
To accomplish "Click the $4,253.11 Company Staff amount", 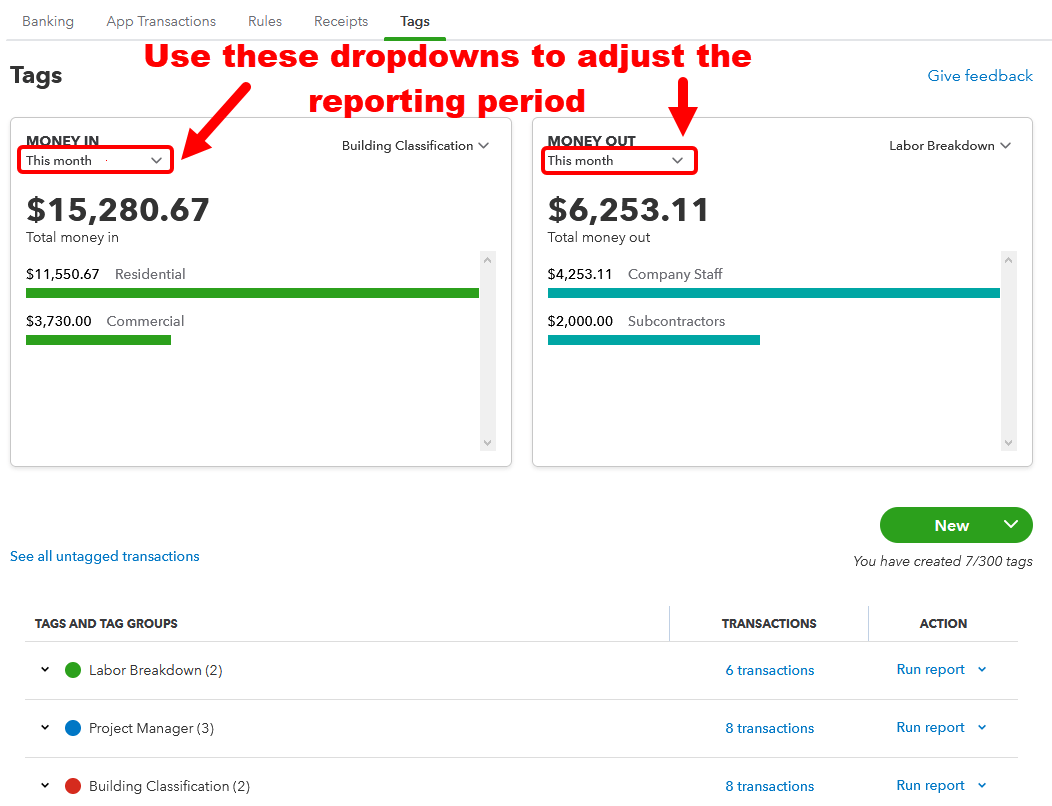I will tap(580, 274).
